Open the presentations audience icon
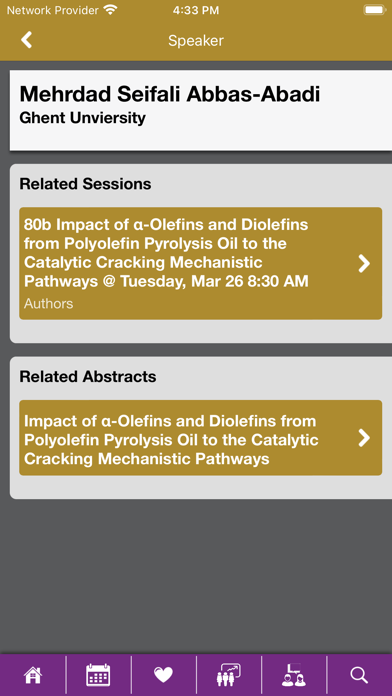This screenshot has width=392, height=696. (x=229, y=675)
